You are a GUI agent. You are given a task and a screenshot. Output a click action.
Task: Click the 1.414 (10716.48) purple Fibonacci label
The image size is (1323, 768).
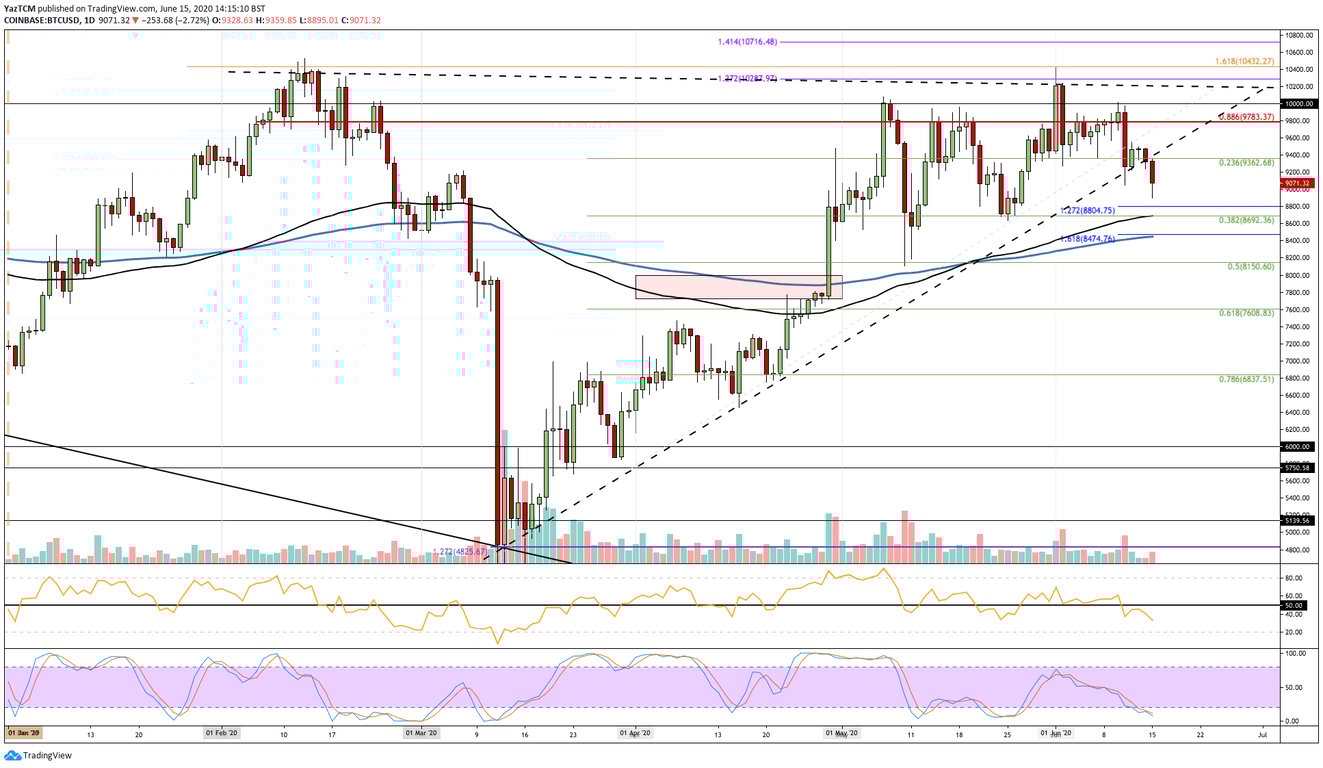(748, 44)
